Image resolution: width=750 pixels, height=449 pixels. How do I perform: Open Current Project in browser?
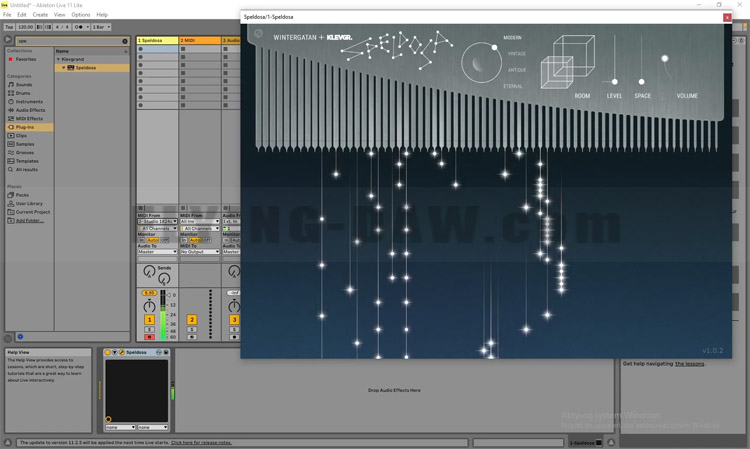33,212
